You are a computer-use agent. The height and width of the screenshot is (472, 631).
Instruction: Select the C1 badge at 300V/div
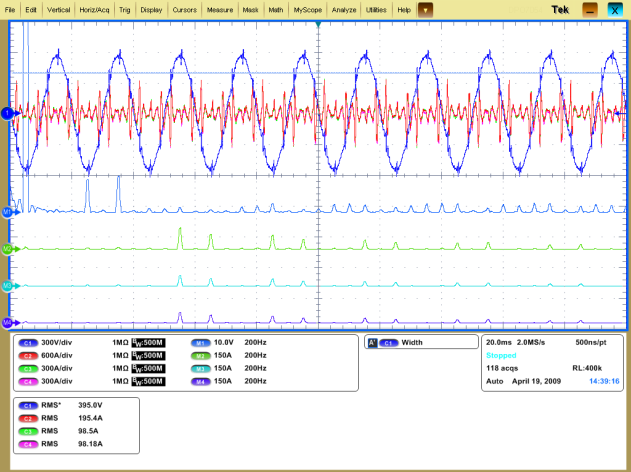[x=28, y=343]
